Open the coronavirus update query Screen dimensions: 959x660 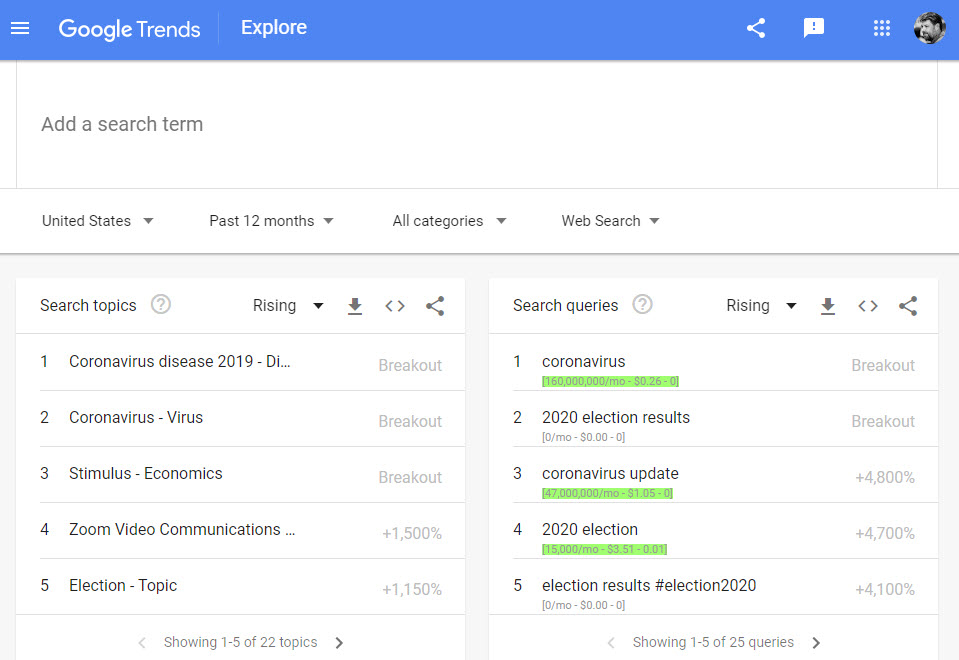click(610, 474)
